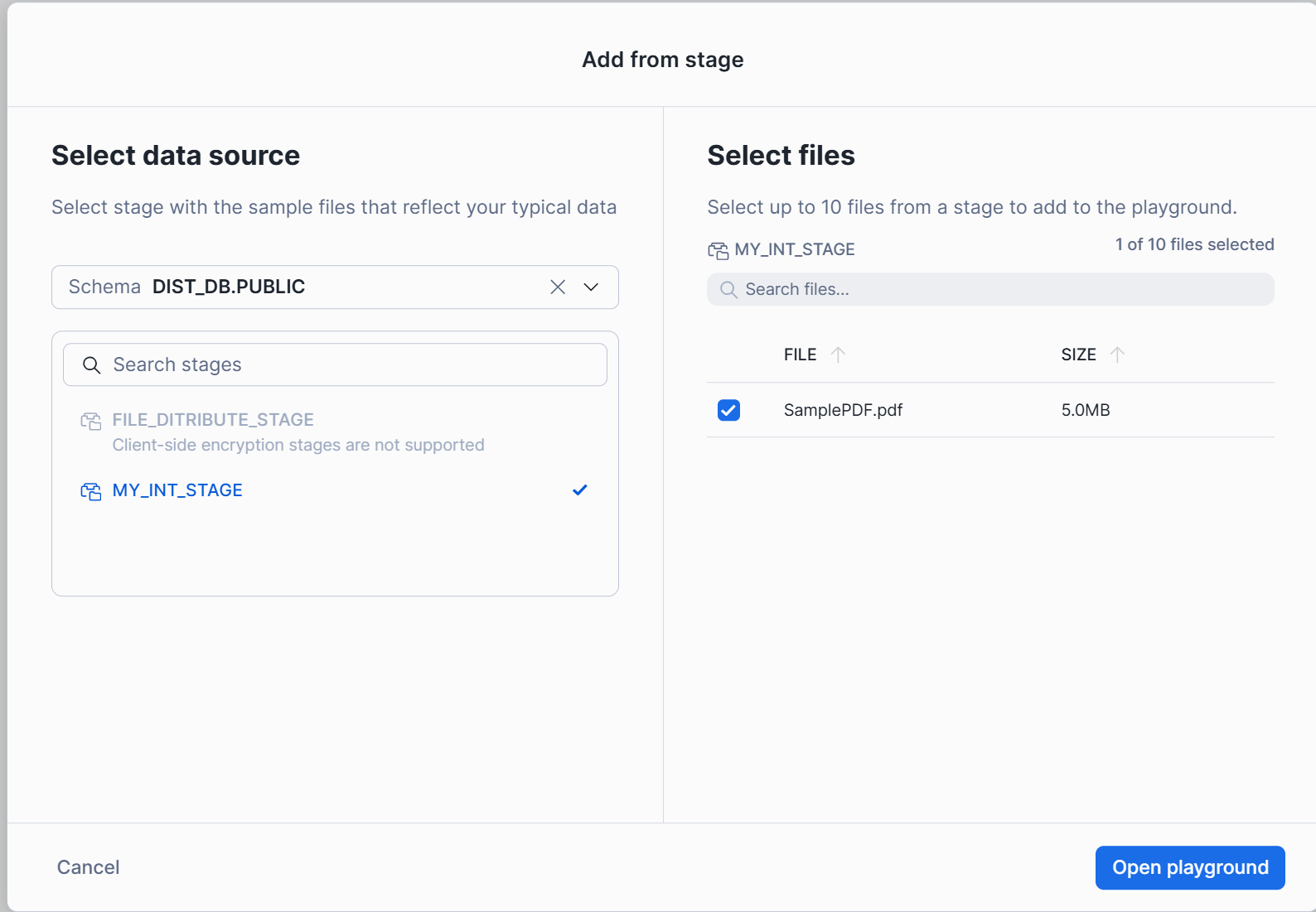Click the stage icon beside FILE_DITRIBUTE_STAGE
Viewport: 1316px width, 912px height.
(x=90, y=421)
